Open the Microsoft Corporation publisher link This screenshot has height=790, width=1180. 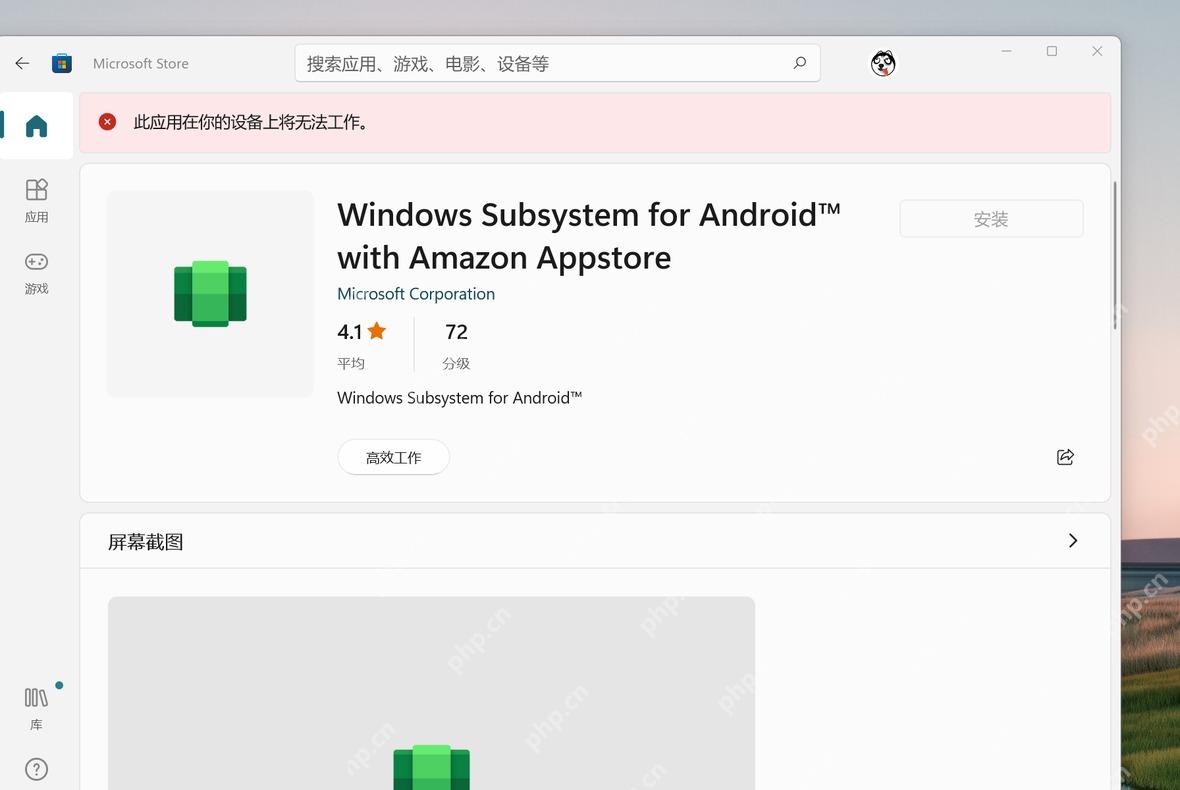[x=416, y=294]
